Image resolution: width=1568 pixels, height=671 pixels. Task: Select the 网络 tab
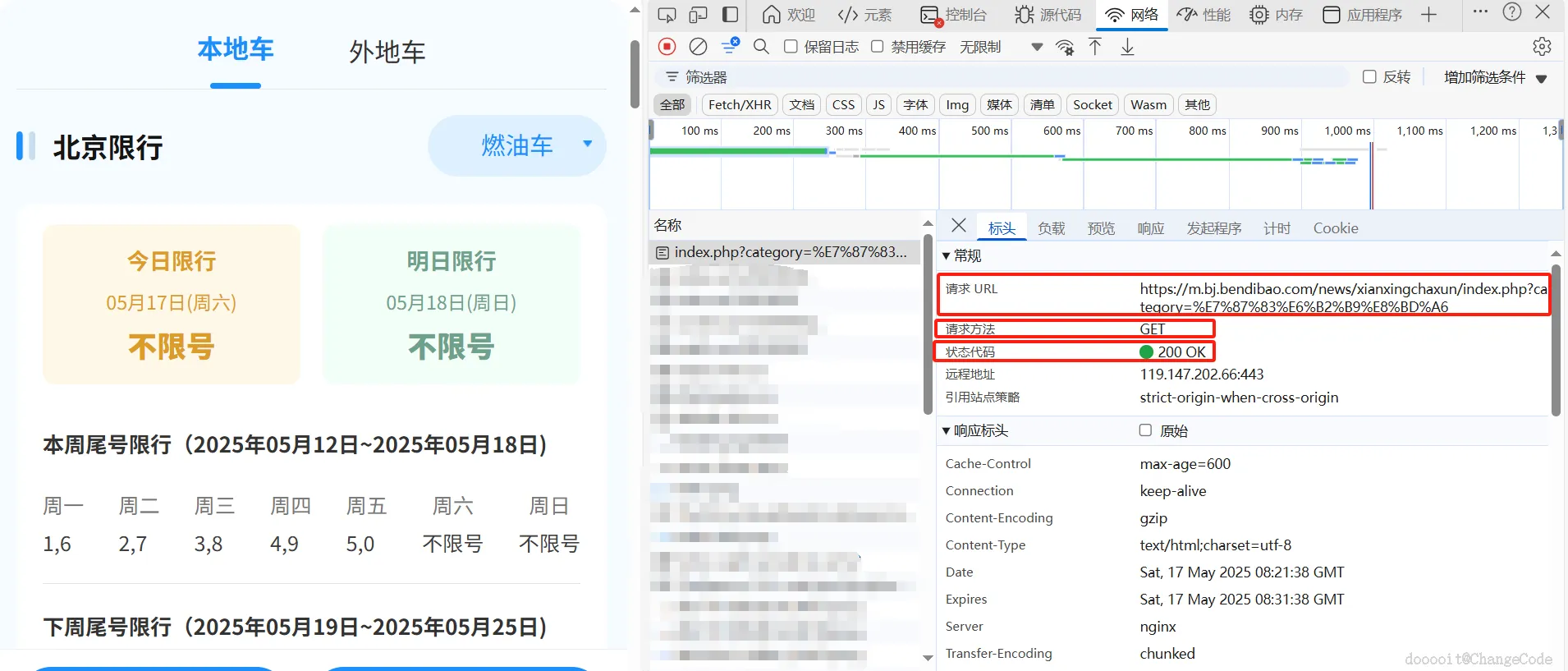click(x=1132, y=15)
